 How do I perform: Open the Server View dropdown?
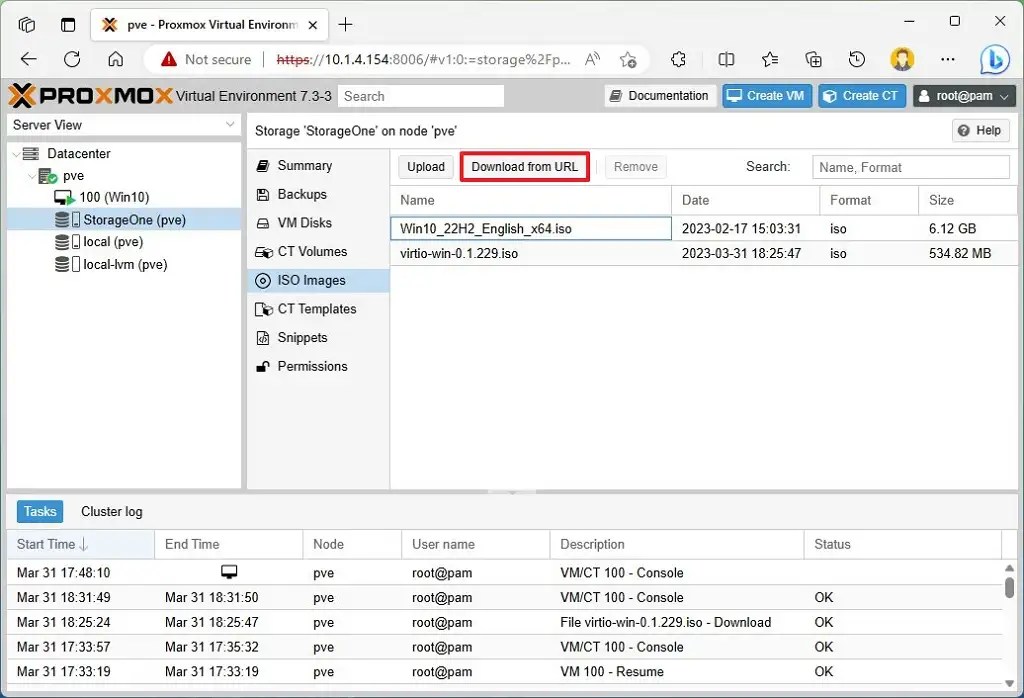pyautogui.click(x=122, y=124)
